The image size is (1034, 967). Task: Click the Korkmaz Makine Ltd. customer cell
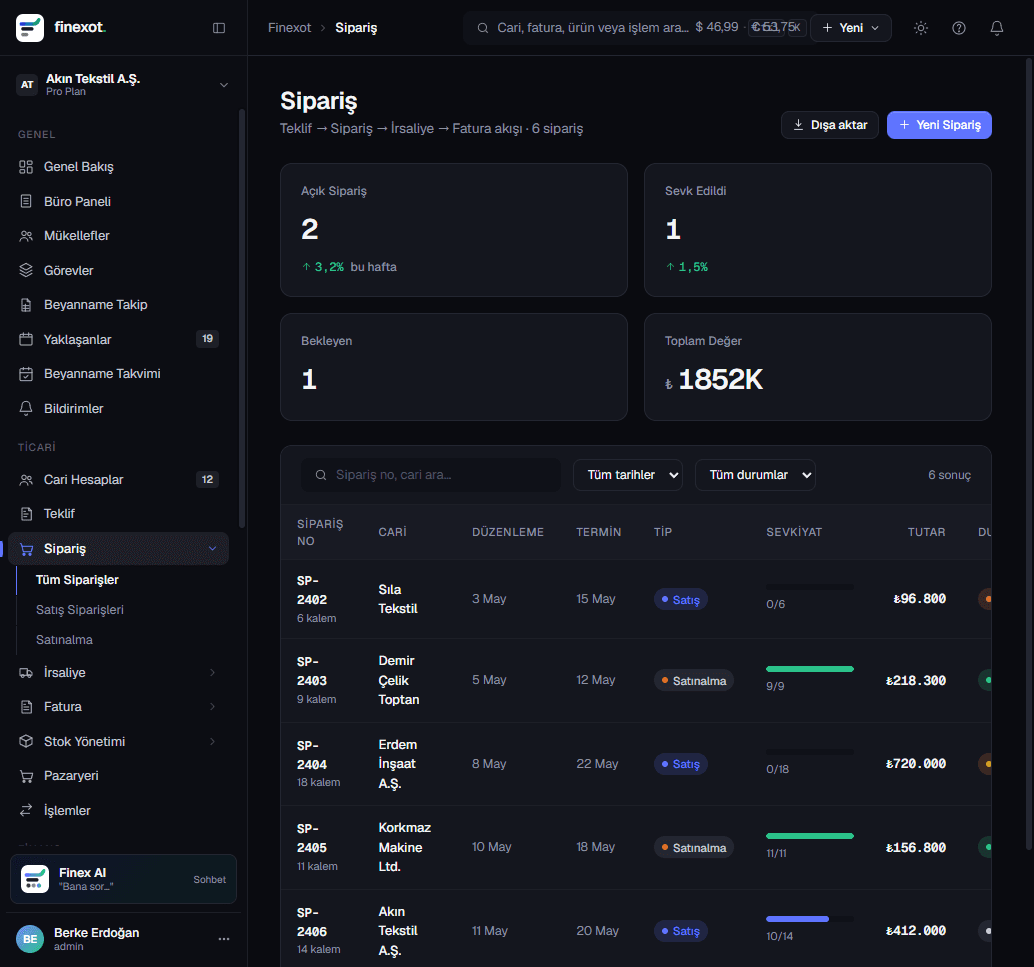tap(404, 847)
